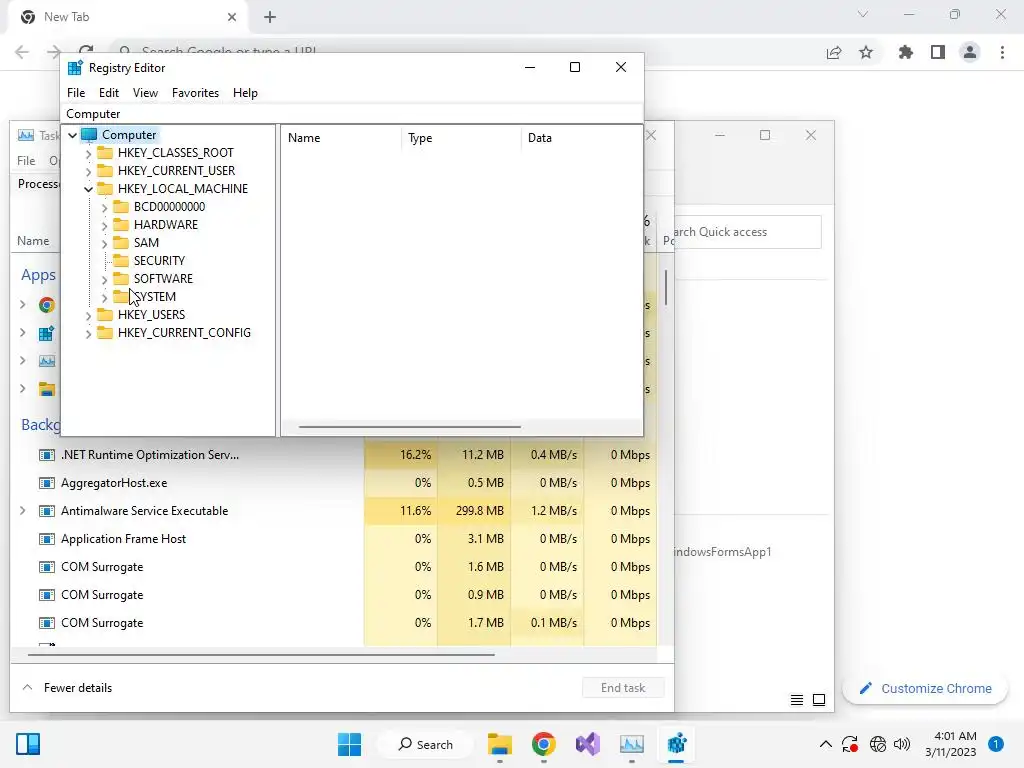Click the Customize Chrome button
1024x768 pixels.
(x=925, y=688)
